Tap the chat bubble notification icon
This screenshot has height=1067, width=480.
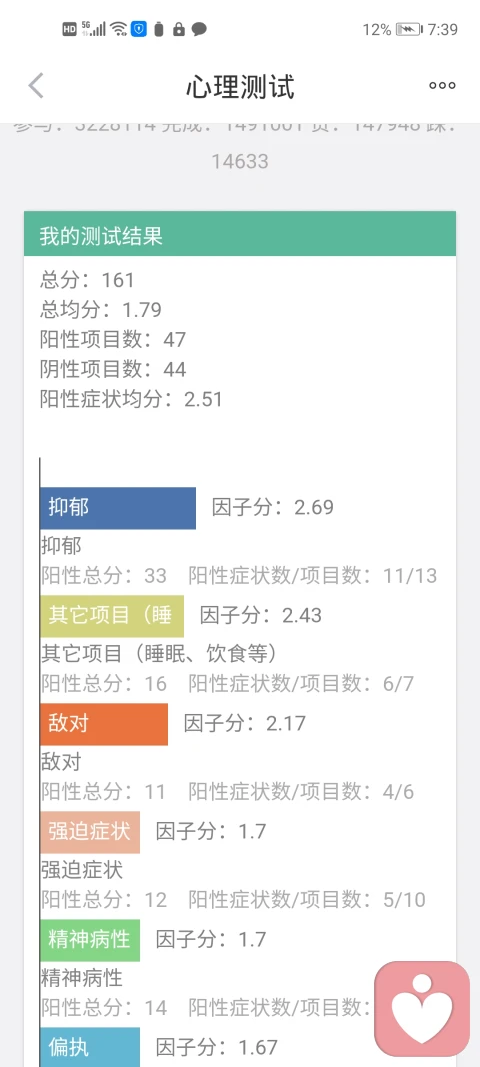click(199, 29)
